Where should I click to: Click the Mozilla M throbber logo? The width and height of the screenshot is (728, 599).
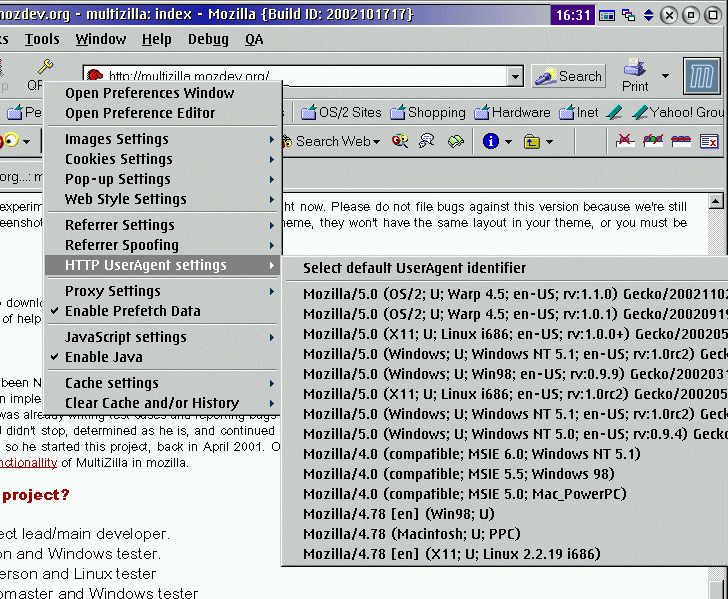pos(702,76)
